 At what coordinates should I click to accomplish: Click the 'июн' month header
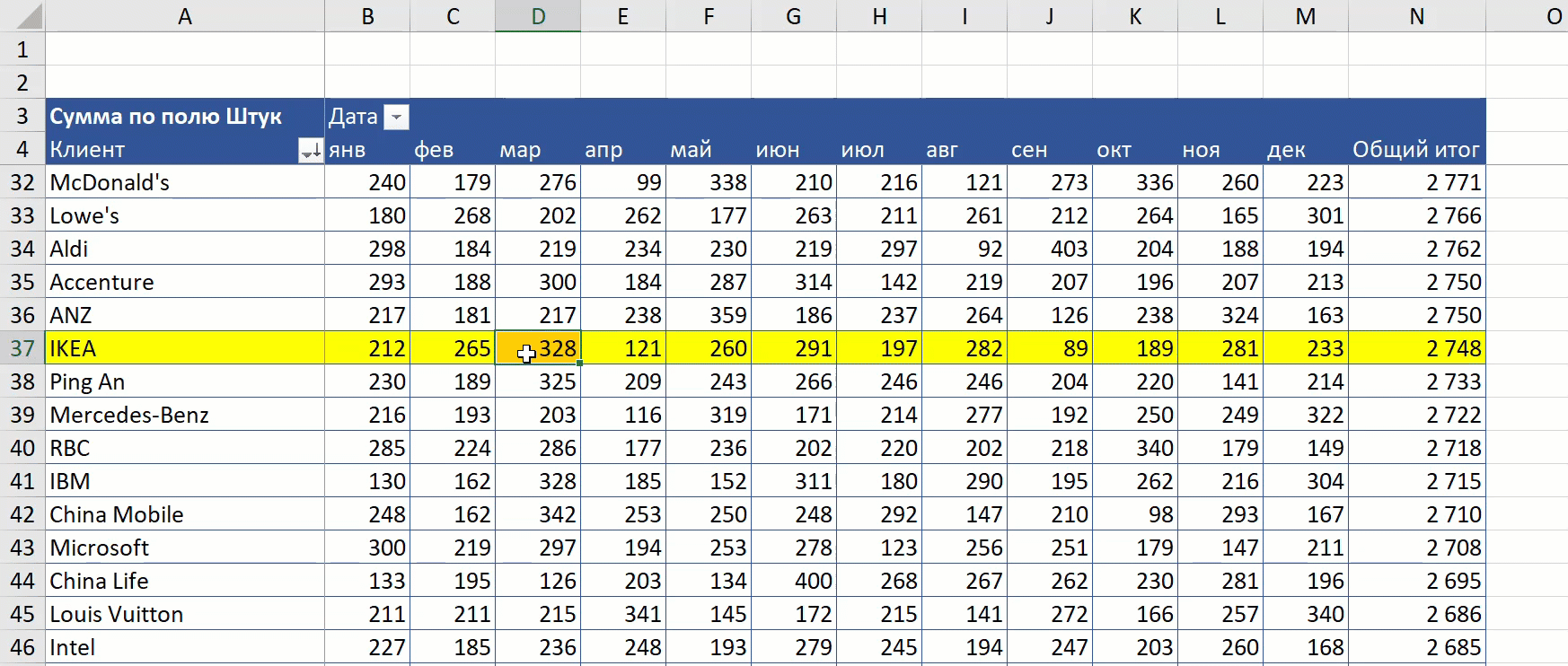(x=794, y=149)
